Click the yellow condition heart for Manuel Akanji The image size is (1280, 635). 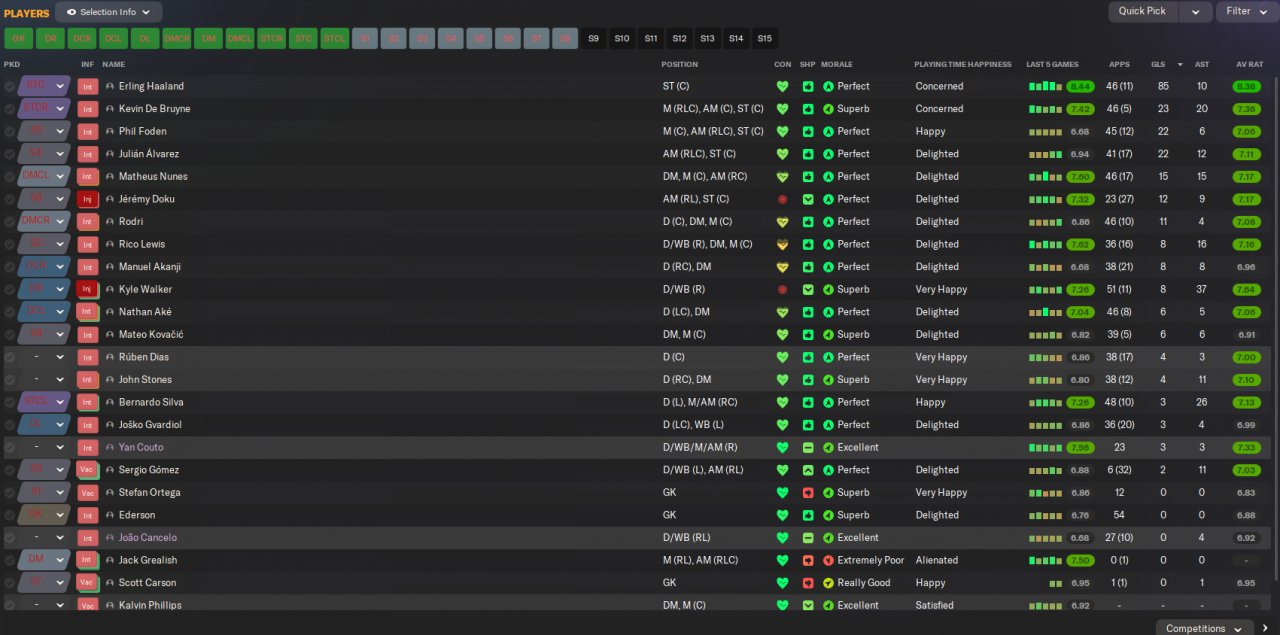[x=782, y=267]
